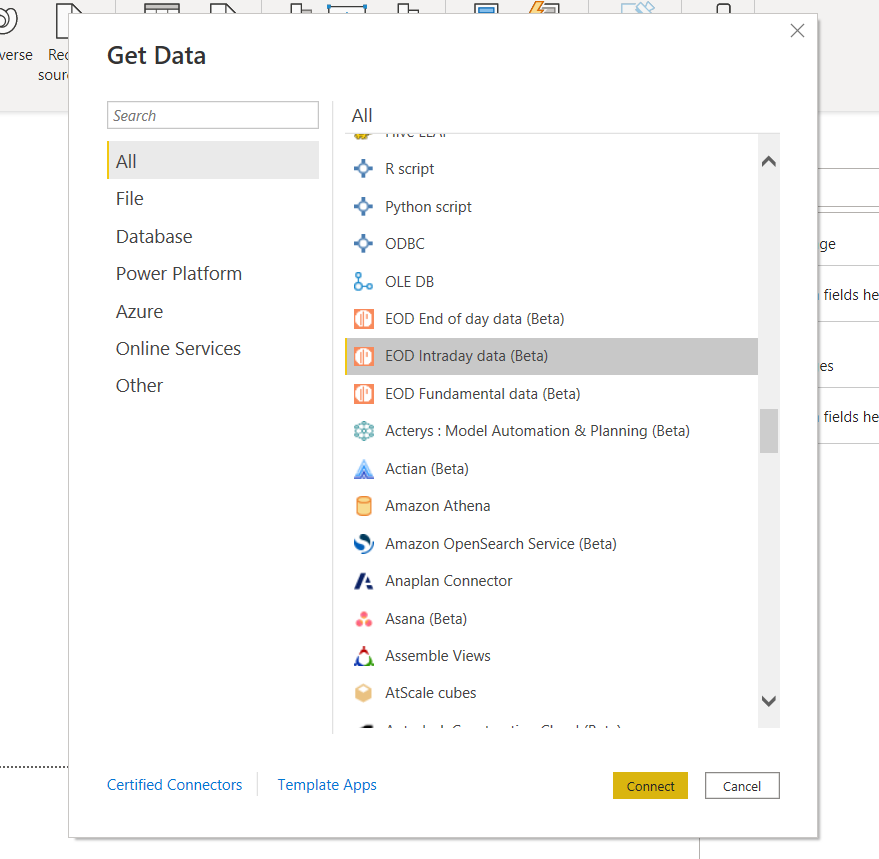The width and height of the screenshot is (879, 859).
Task: Choose the Database category
Action: point(213,236)
